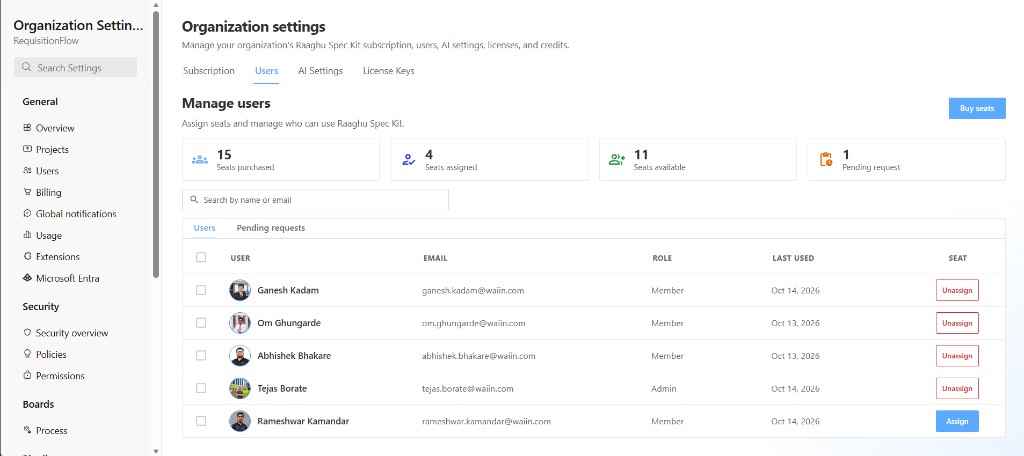Select the Users tab at top

pyautogui.click(x=266, y=71)
